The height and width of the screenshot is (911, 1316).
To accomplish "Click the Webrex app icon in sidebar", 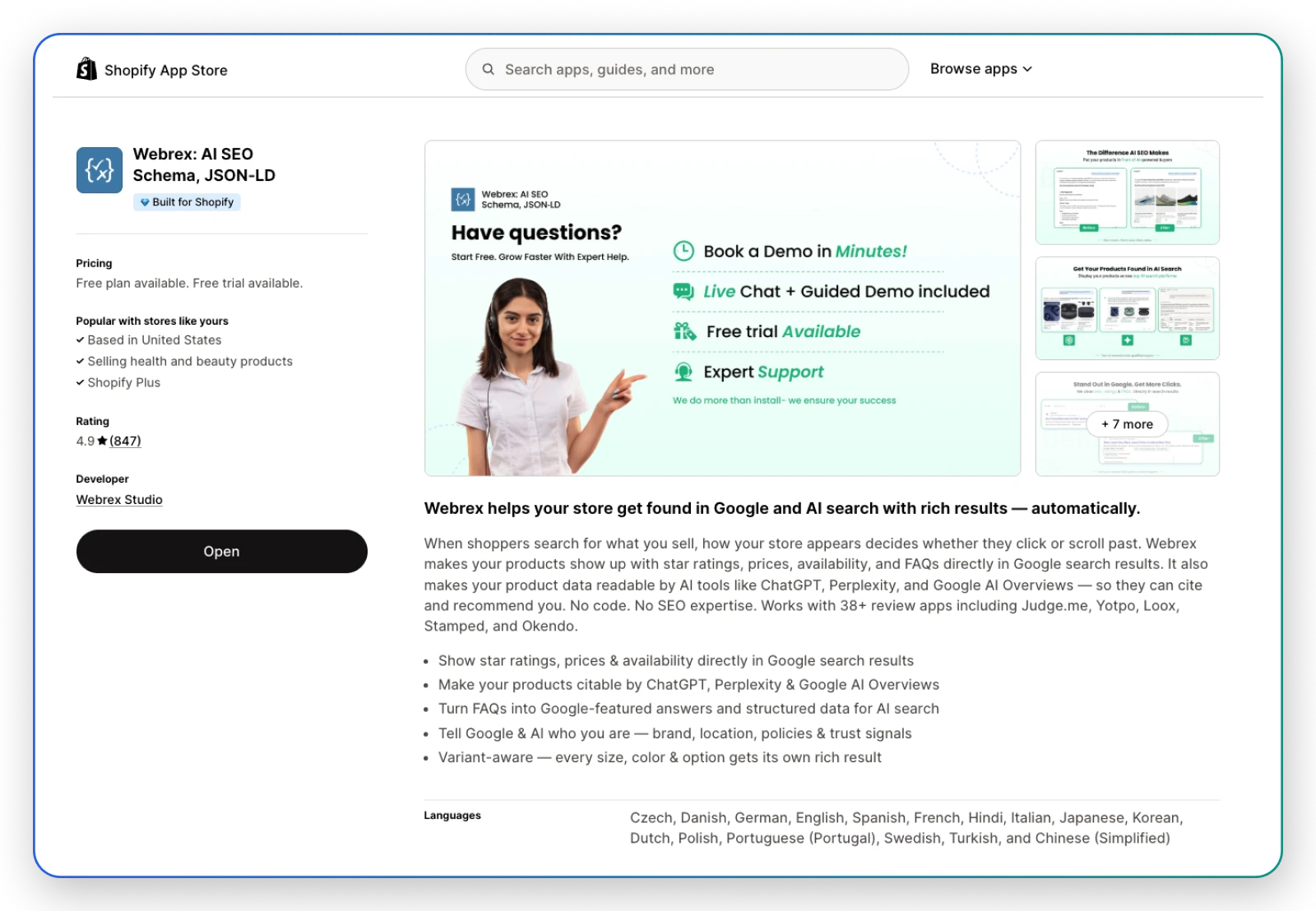I will click(100, 170).
